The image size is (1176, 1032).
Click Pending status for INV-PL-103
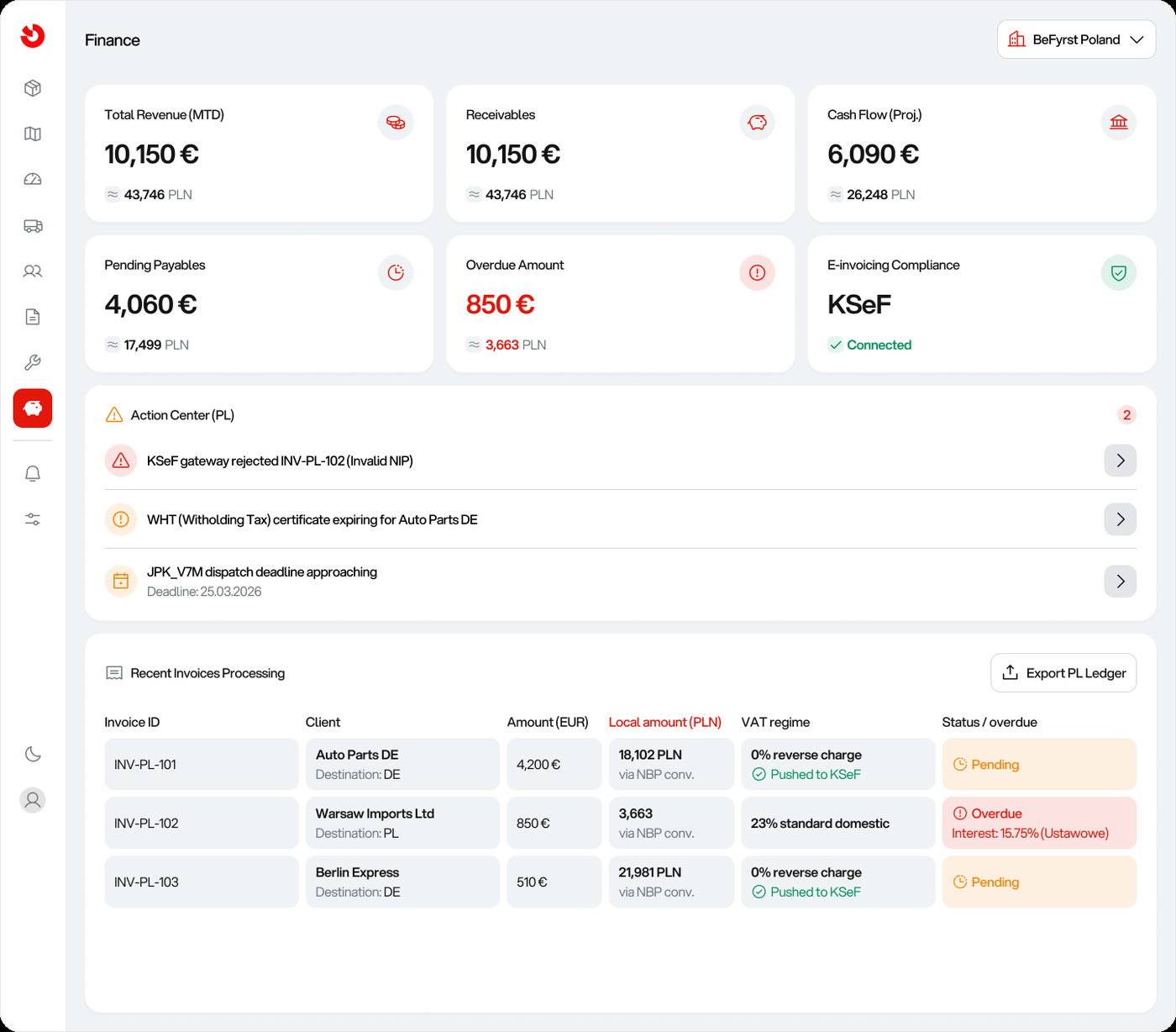coord(1039,882)
